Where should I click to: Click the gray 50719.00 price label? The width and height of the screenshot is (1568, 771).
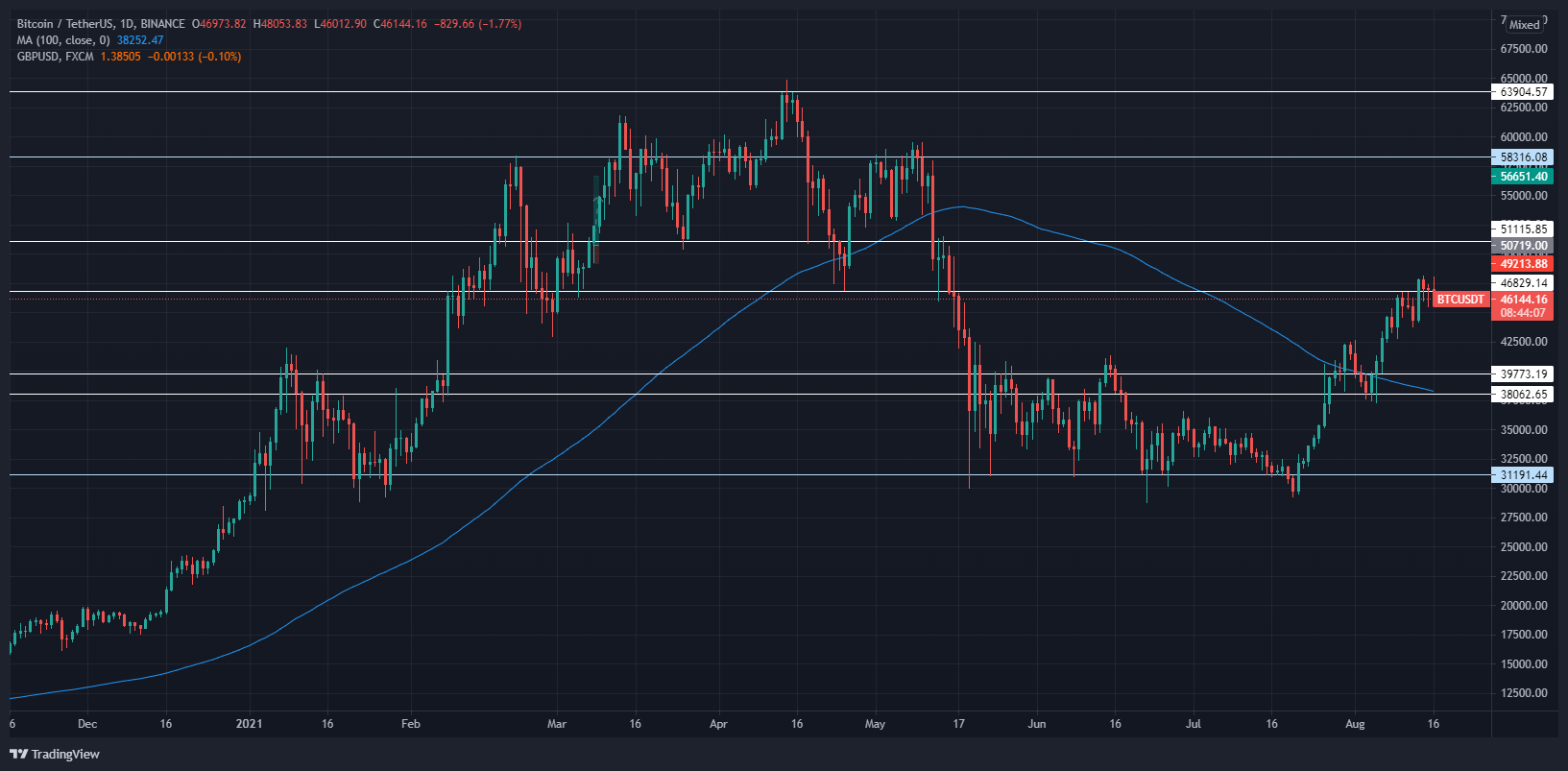(x=1524, y=247)
